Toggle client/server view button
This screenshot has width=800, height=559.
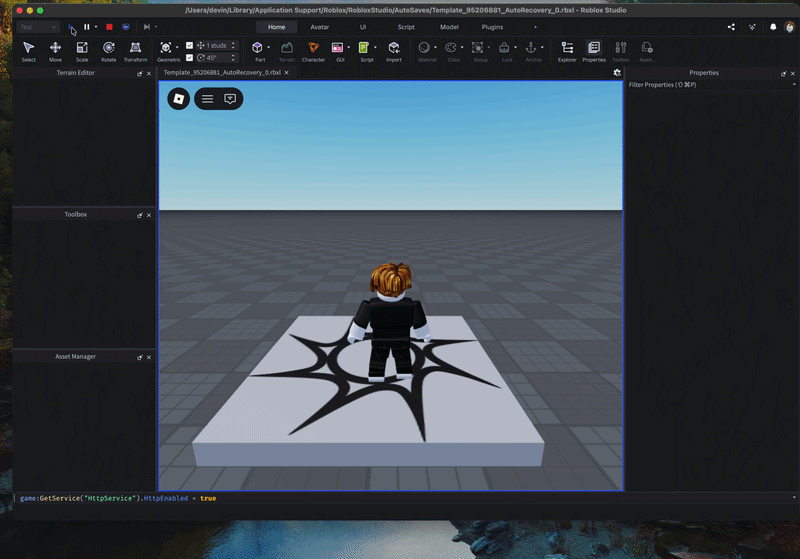pyautogui.click(x=126, y=27)
